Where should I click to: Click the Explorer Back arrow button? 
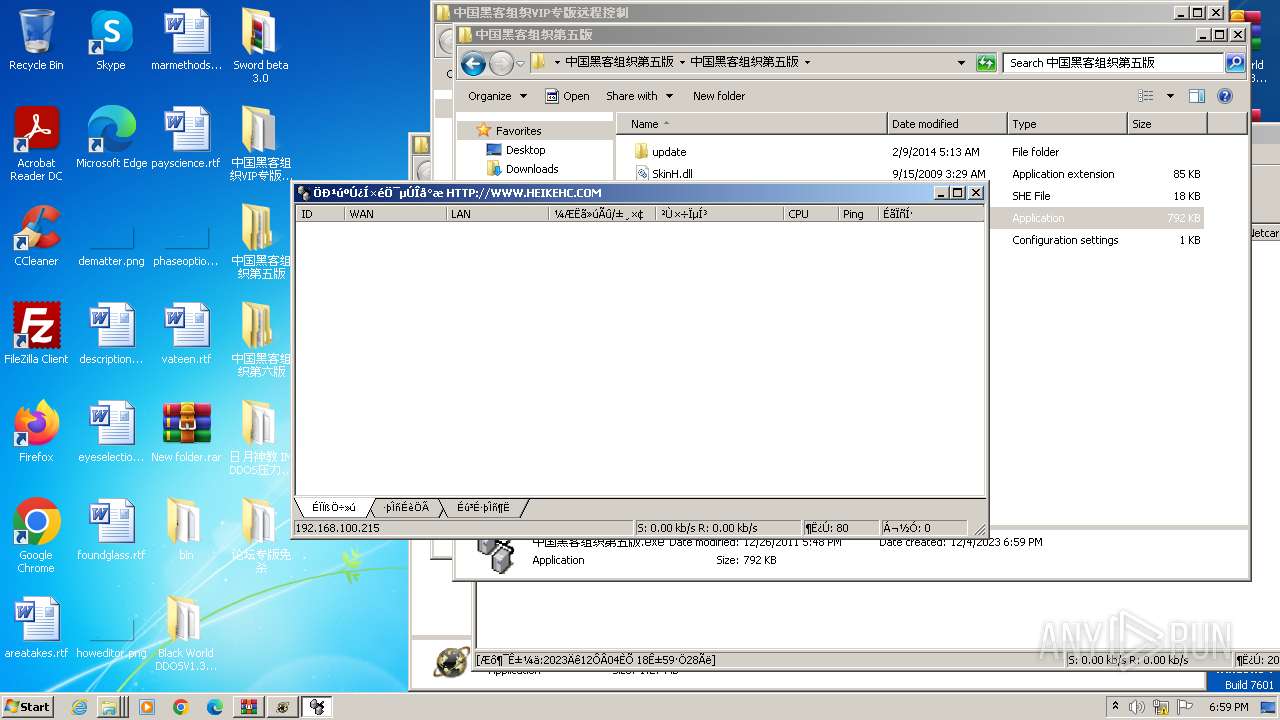[473, 64]
